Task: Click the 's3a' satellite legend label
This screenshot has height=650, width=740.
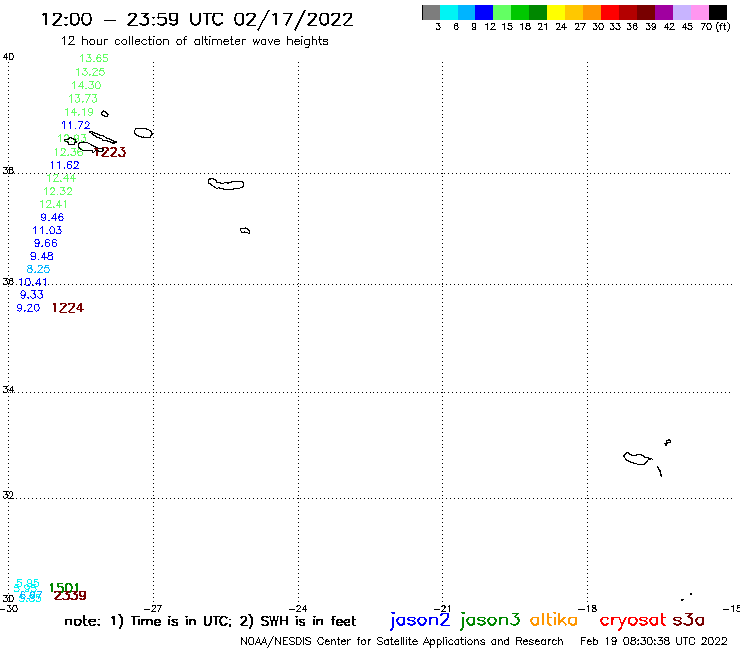Action: point(689,620)
